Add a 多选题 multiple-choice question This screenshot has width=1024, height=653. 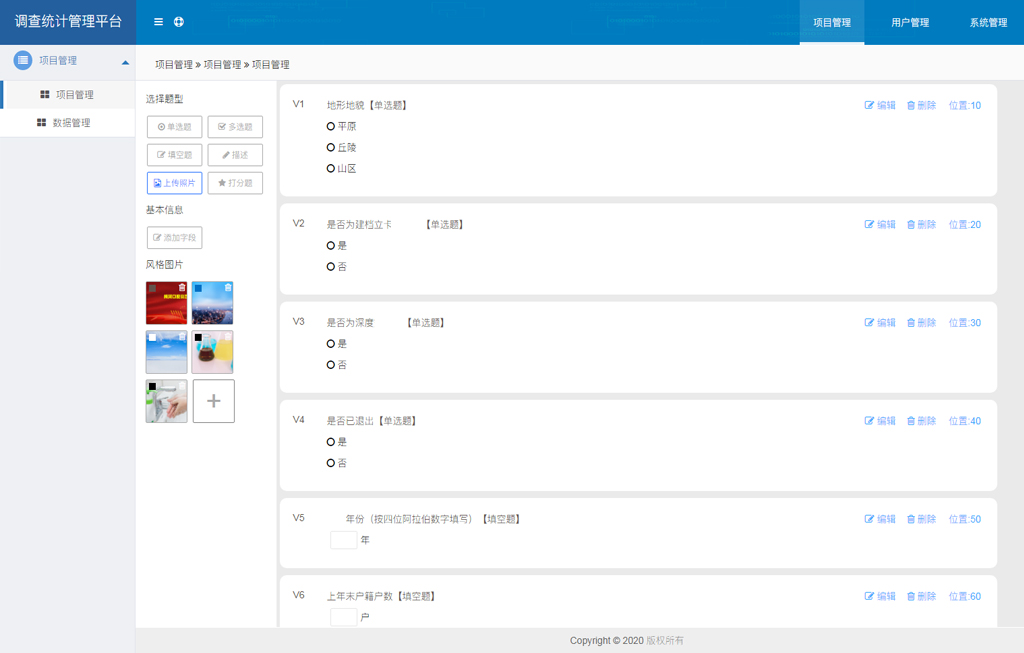pos(235,127)
